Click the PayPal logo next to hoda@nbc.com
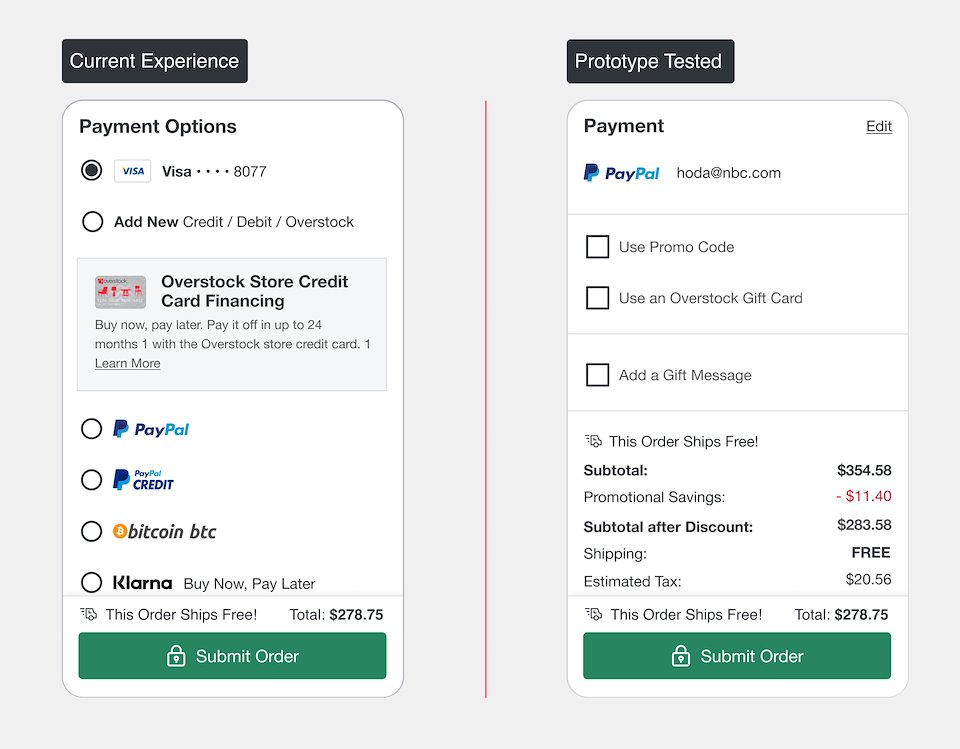This screenshot has width=960, height=749. [621, 173]
